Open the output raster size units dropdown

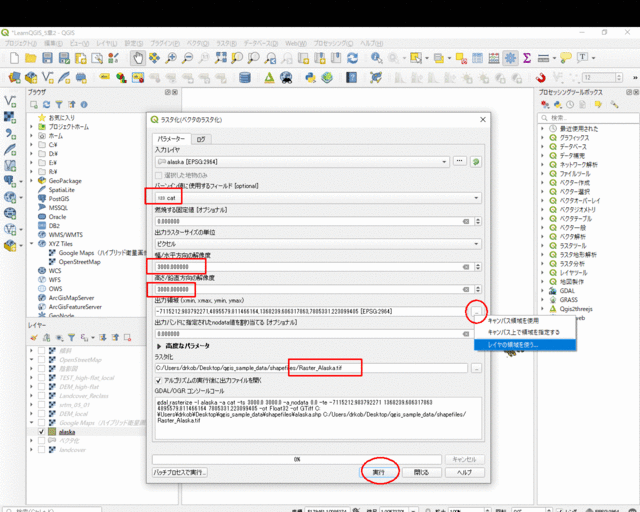click(318, 244)
